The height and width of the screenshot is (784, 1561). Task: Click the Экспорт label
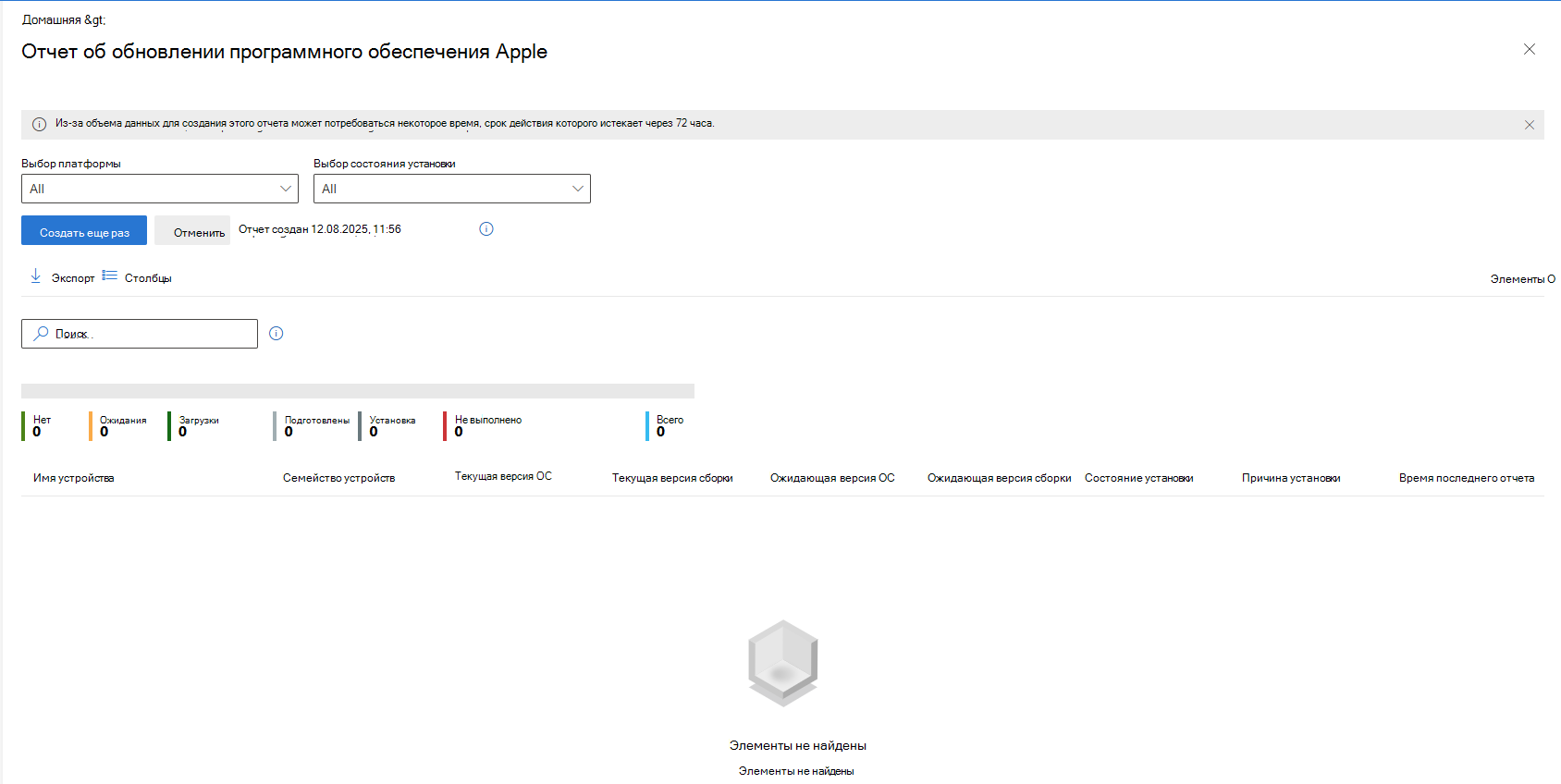click(73, 278)
